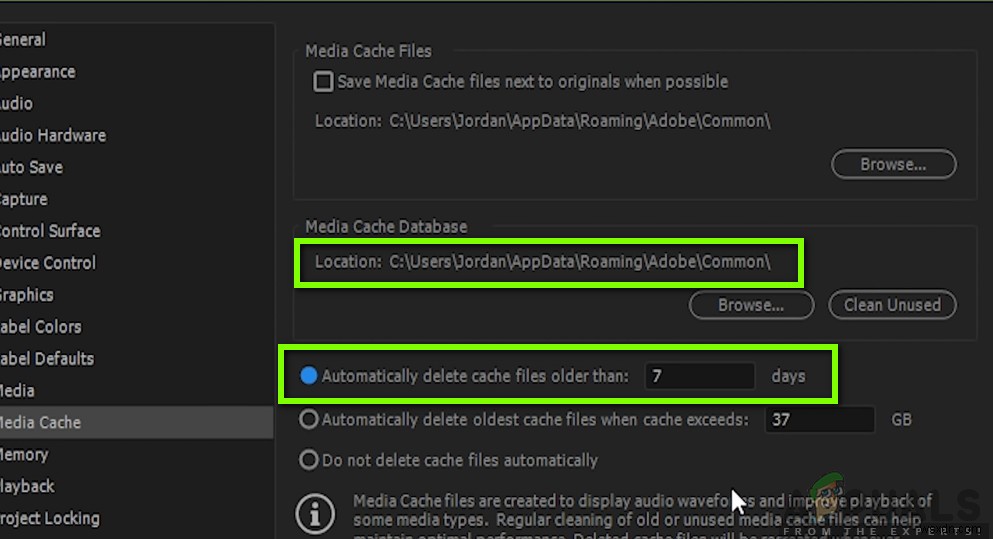Click the cache size GB input field
993x539 pixels.
[820, 420]
